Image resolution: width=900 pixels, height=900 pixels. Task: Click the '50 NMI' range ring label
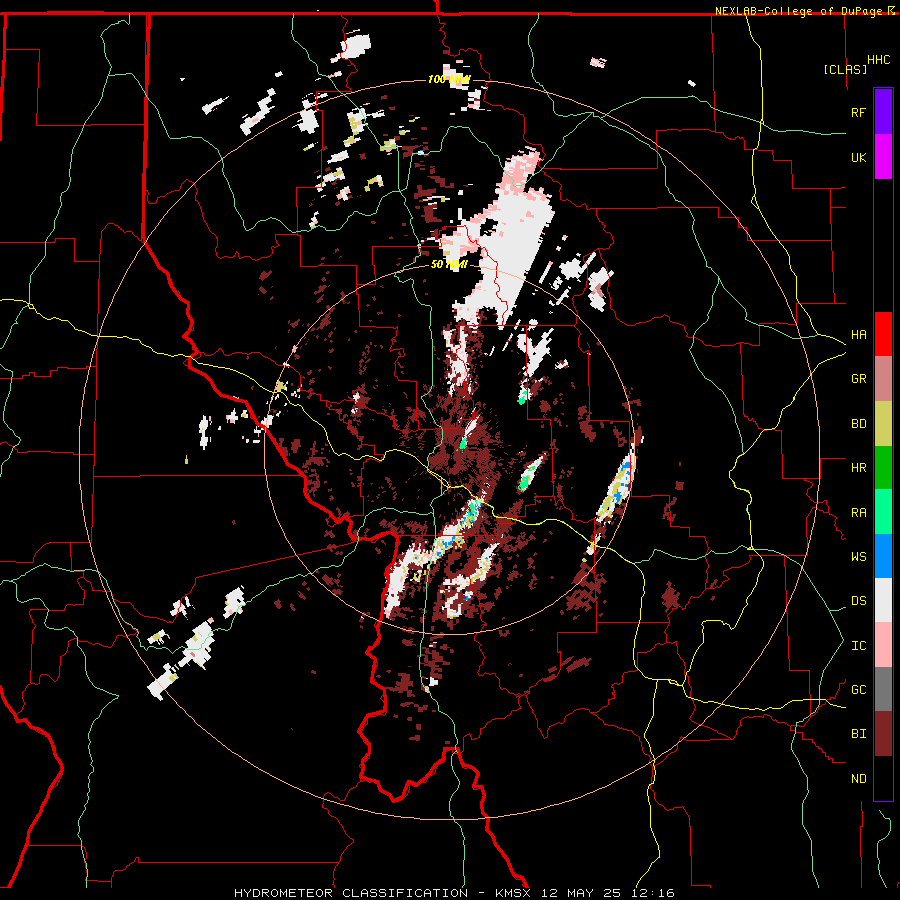pyautogui.click(x=449, y=264)
